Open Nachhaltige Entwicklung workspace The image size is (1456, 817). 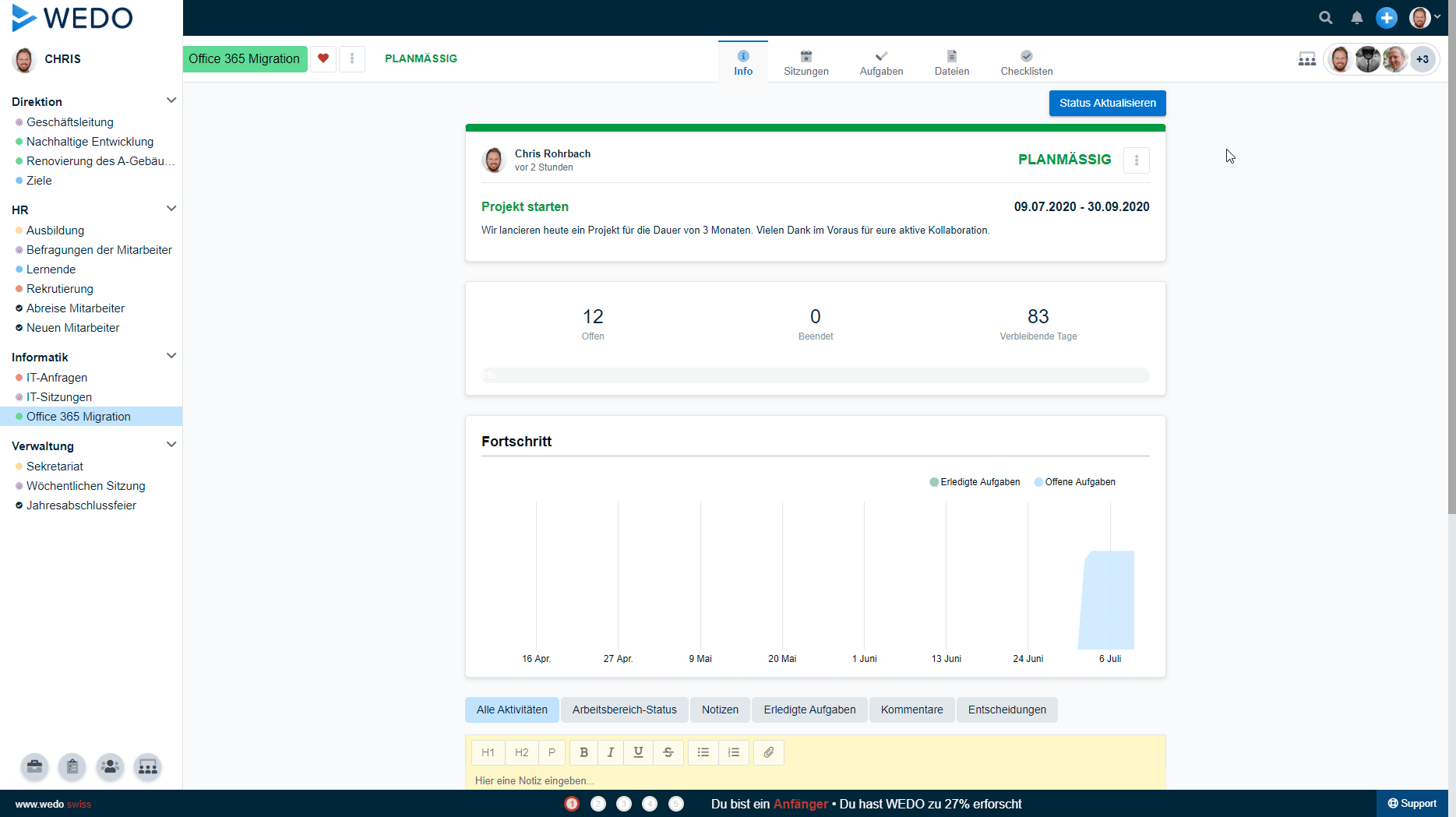(x=90, y=142)
